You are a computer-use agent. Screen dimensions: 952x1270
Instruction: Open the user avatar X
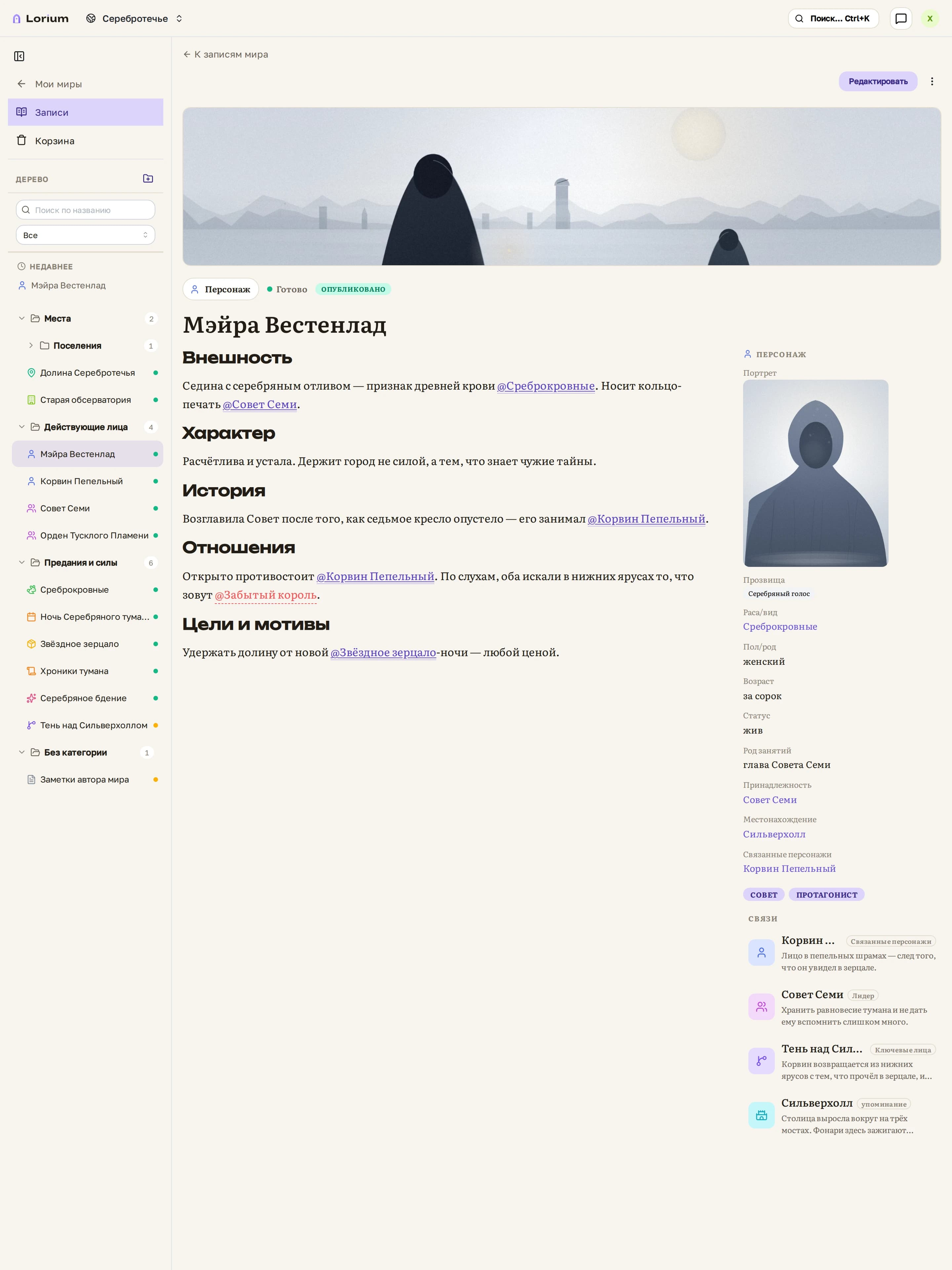point(930,19)
